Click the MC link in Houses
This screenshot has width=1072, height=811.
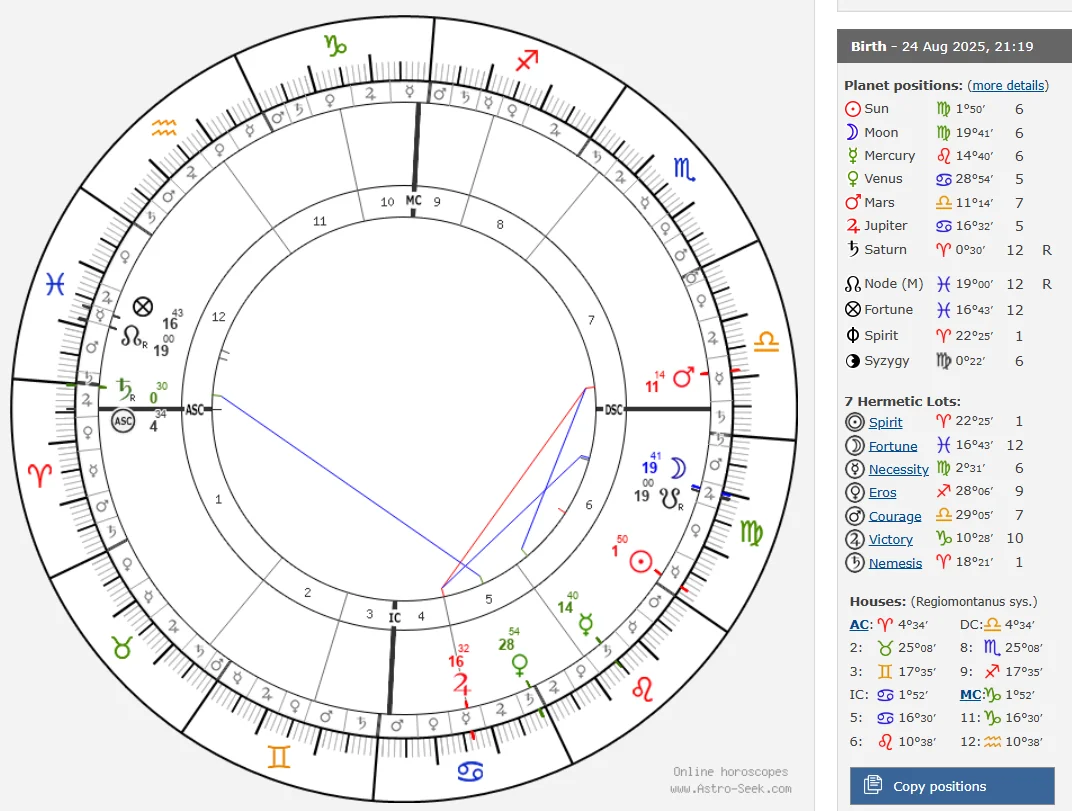point(970,695)
